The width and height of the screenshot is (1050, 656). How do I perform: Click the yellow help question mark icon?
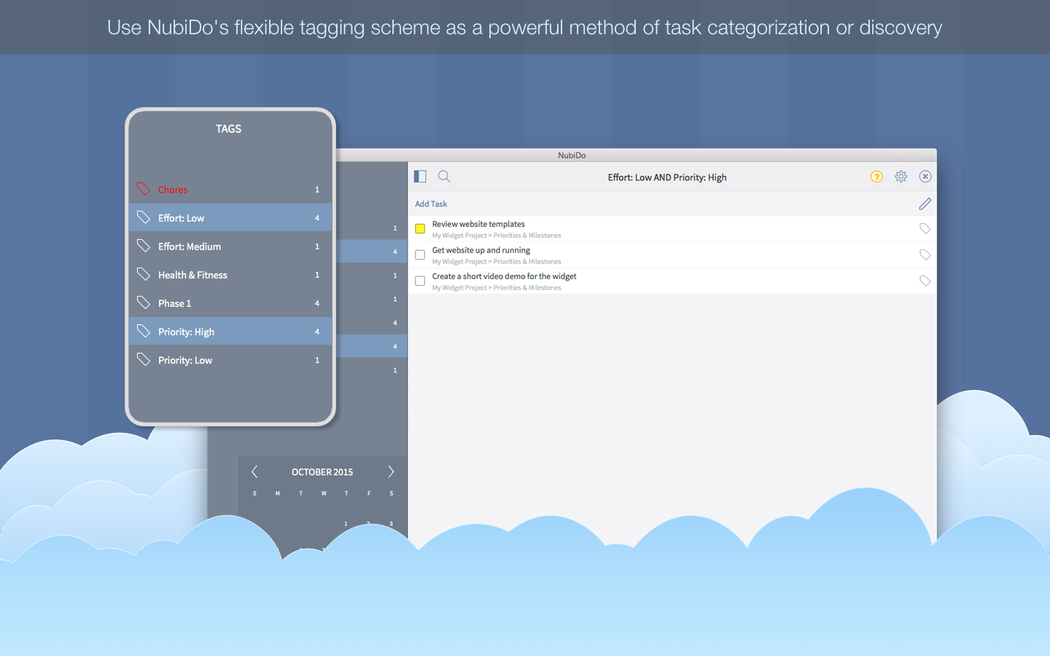click(877, 177)
